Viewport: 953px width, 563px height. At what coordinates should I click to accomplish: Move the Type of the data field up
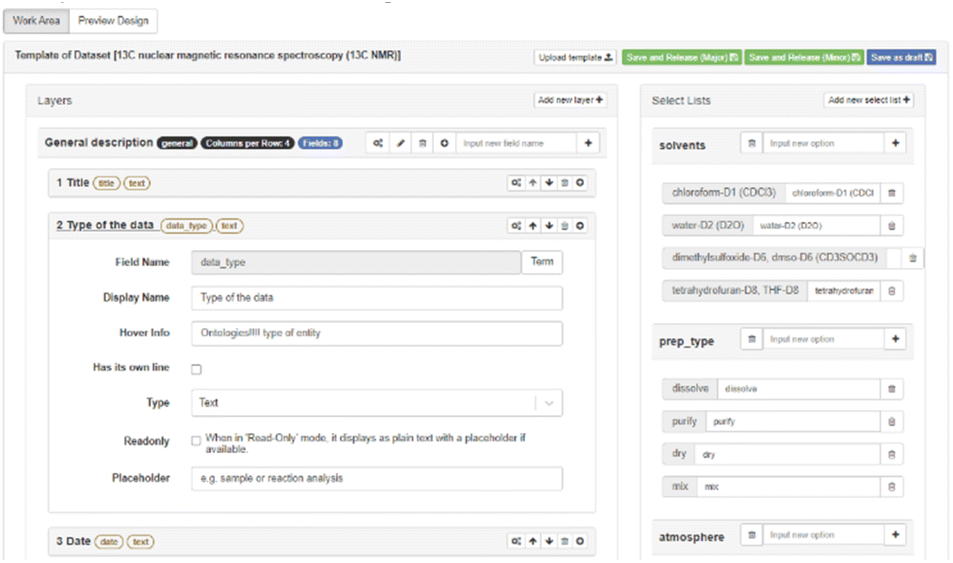532,226
